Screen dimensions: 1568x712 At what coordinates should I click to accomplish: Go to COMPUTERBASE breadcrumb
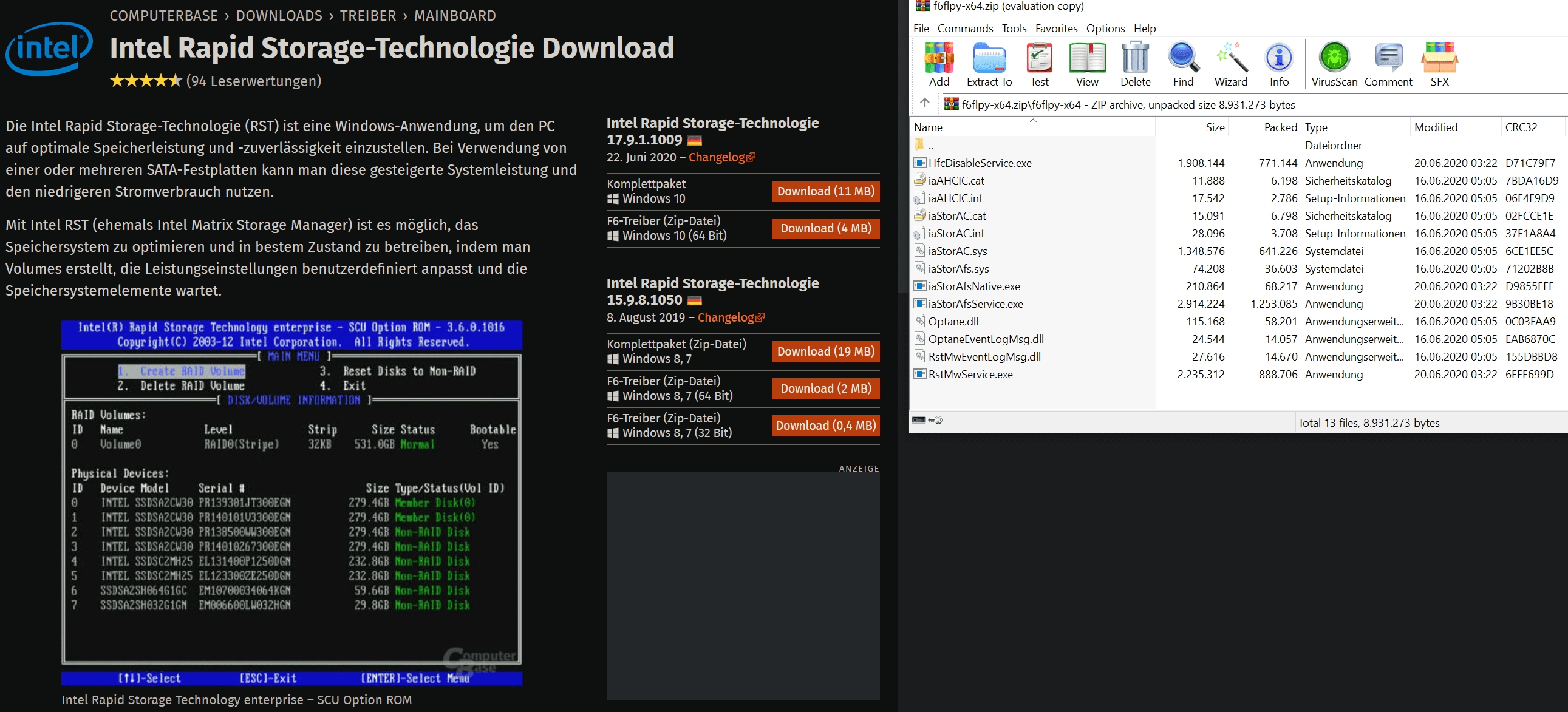tap(163, 16)
